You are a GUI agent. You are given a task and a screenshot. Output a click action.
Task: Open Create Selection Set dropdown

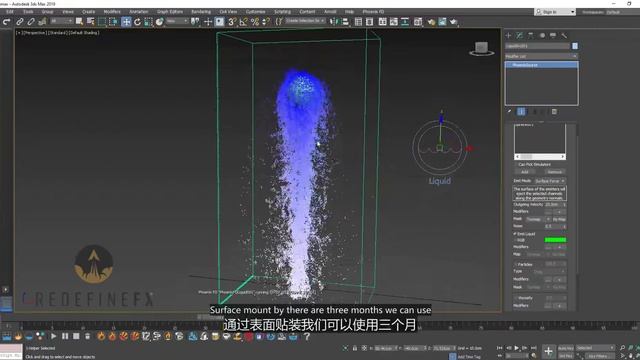[305, 21]
